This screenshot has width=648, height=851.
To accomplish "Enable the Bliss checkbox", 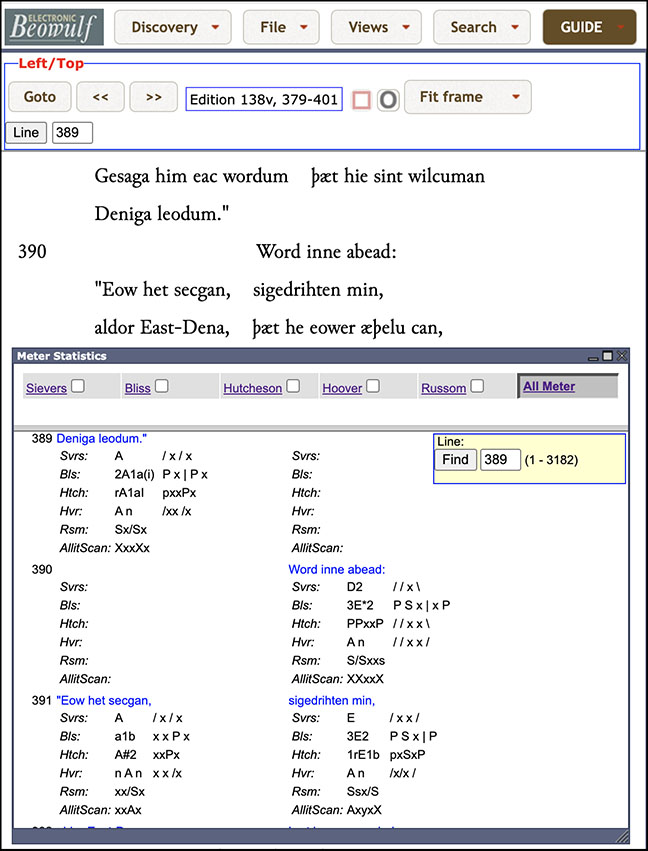I will pos(162,385).
